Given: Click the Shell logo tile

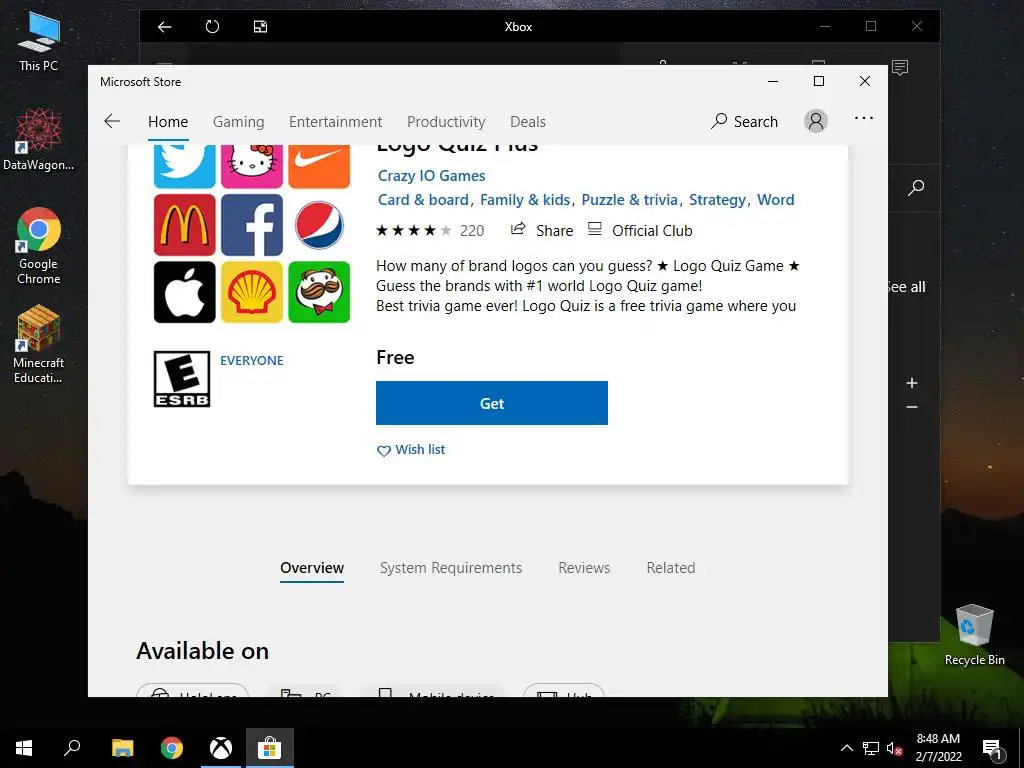Looking at the screenshot, I should coord(252,292).
